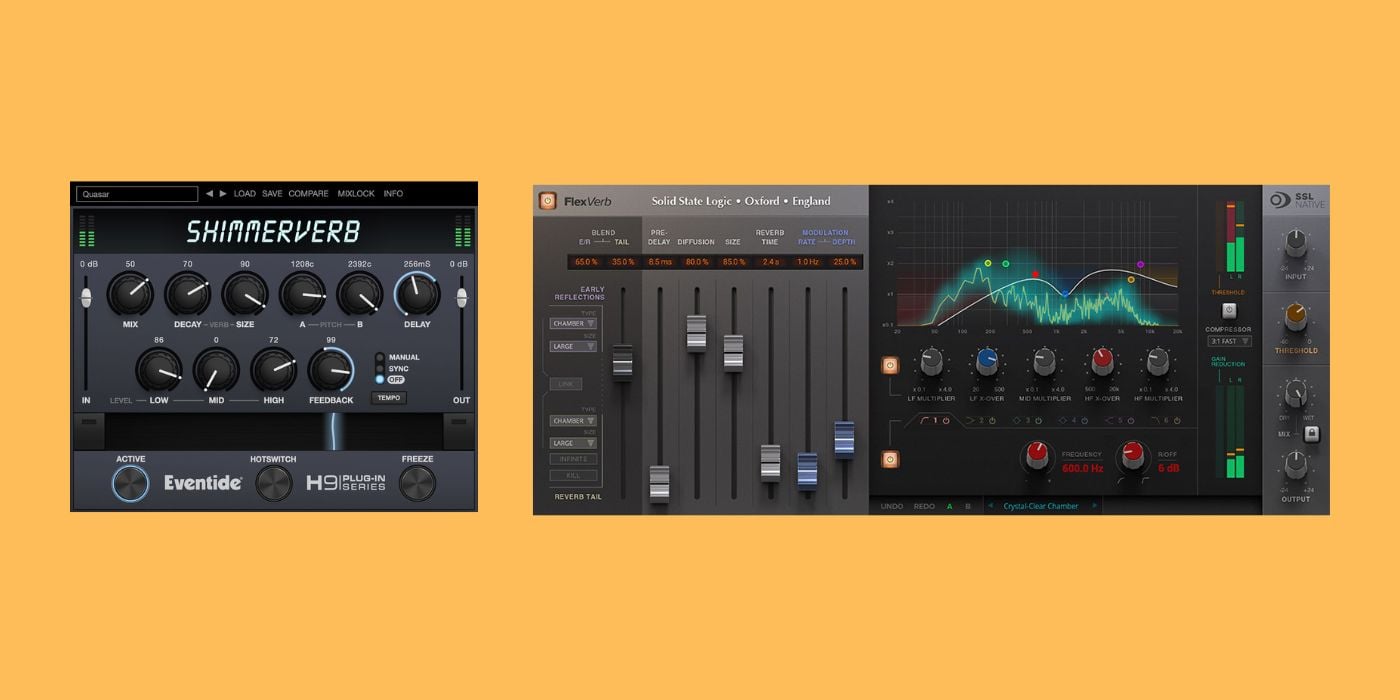Screen dimensions: 1400x700
Task: Click the Mix lock padlock icon
Action: pos(1311,434)
